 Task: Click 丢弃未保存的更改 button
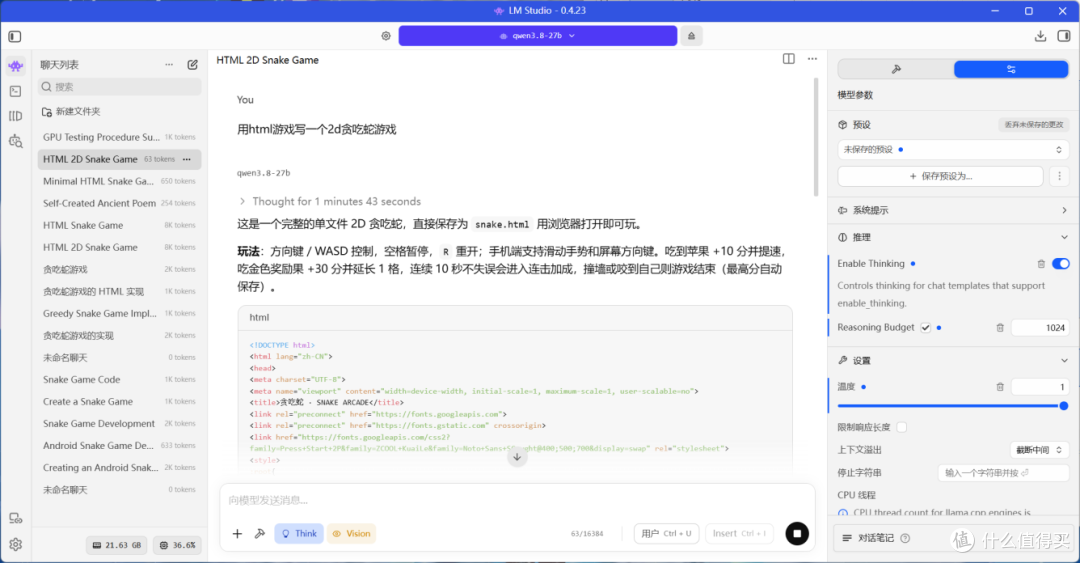pyautogui.click(x=1033, y=125)
